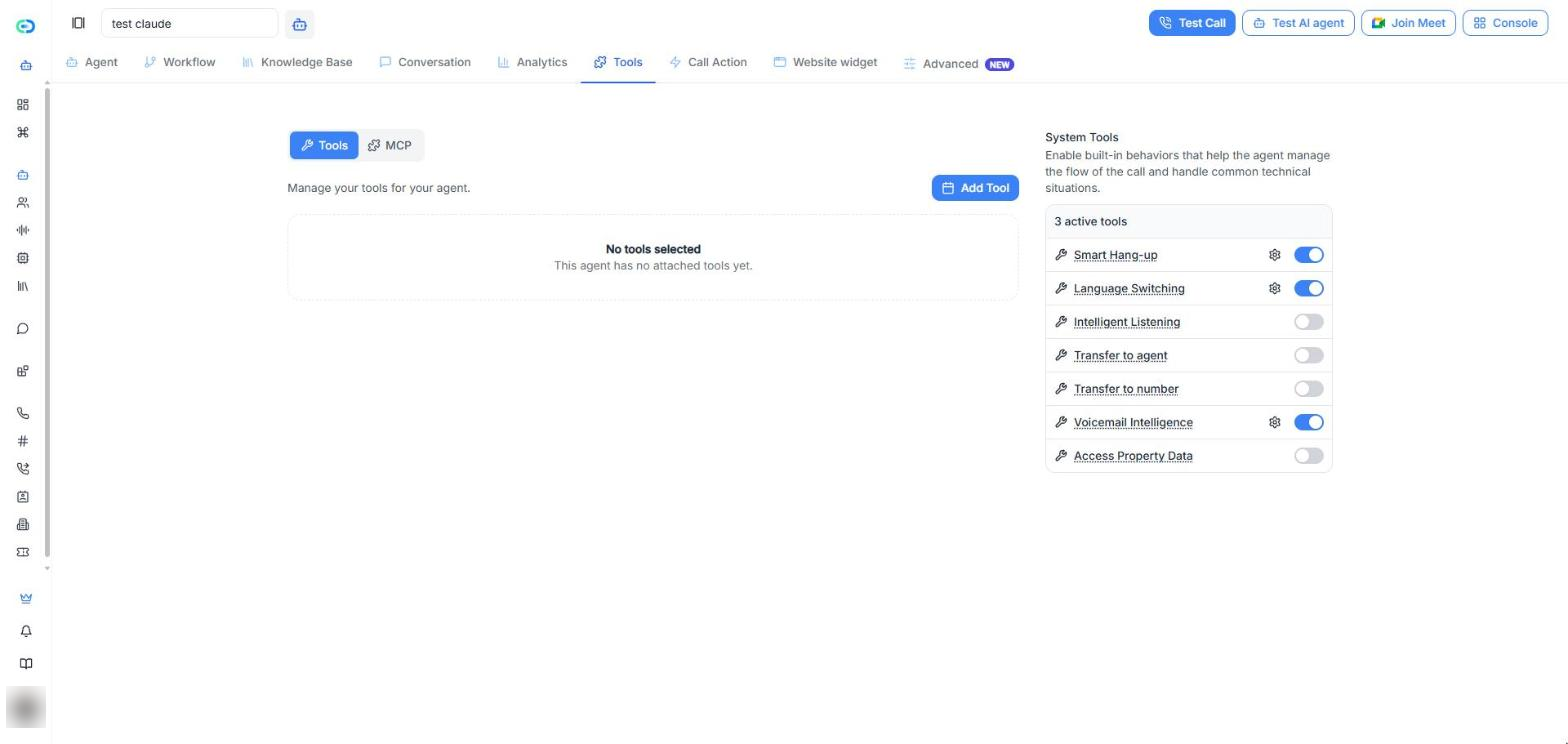Enable Transfer to agent toggle
1568x744 pixels.
[x=1309, y=355]
